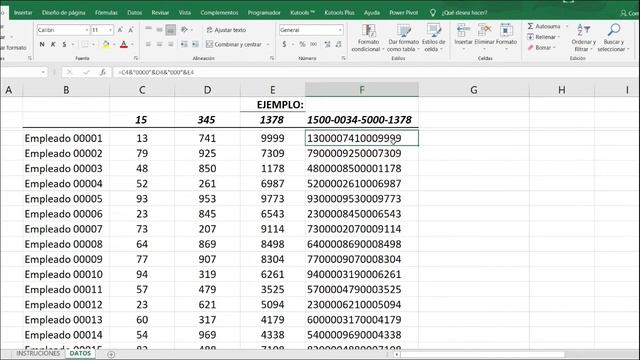
Task: Align text to the top
Action: click(148, 29)
